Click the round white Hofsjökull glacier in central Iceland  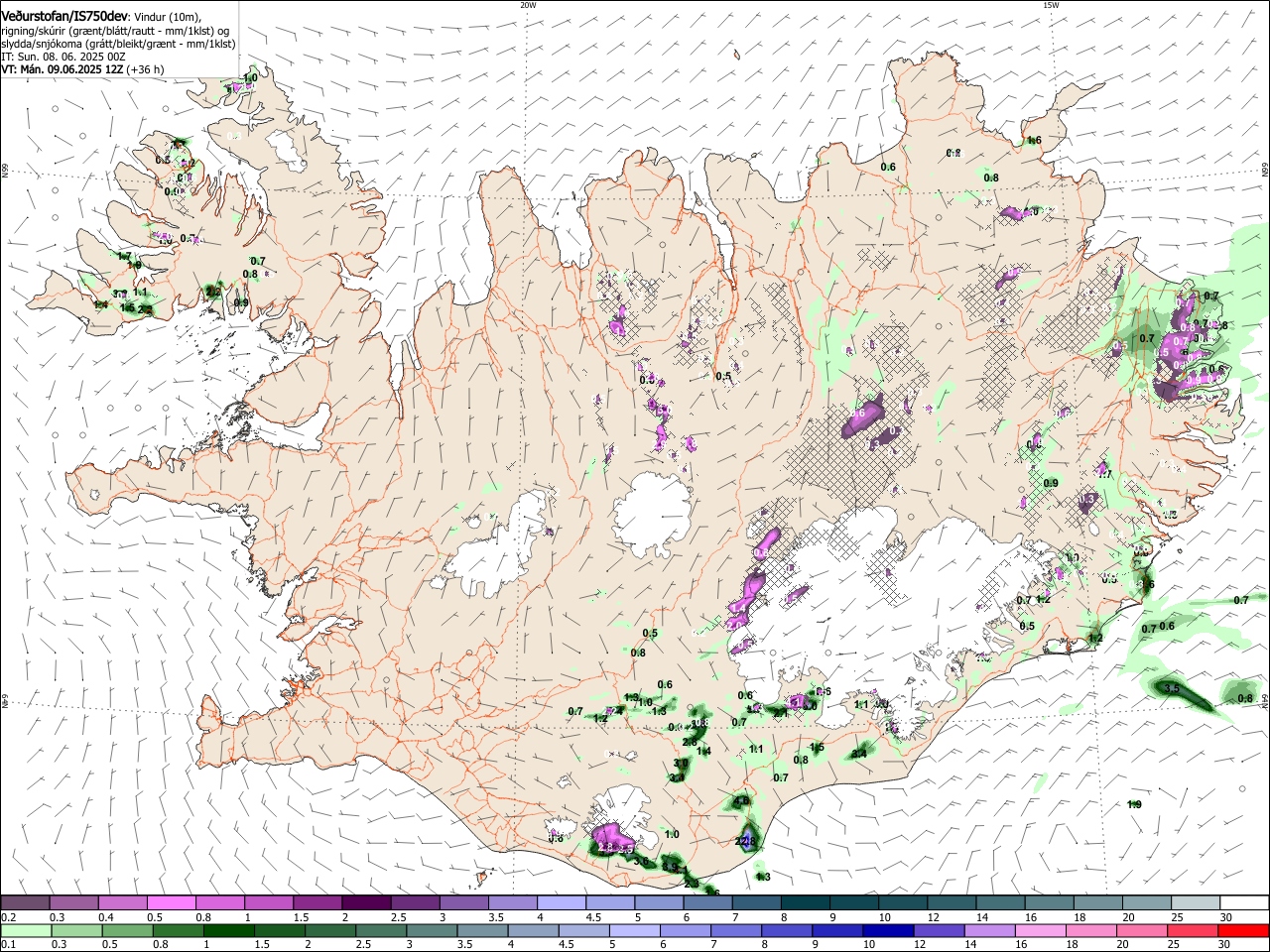651,513
